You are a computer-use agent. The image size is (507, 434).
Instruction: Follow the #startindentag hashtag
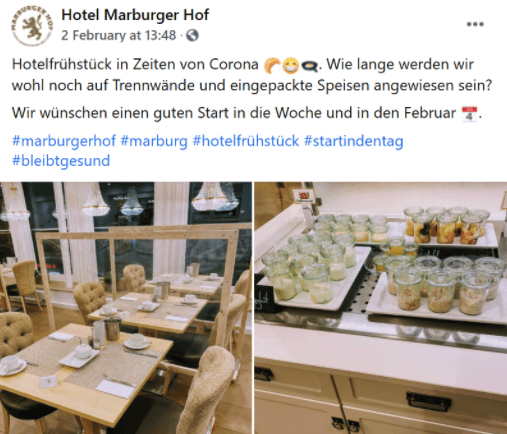[x=354, y=141]
